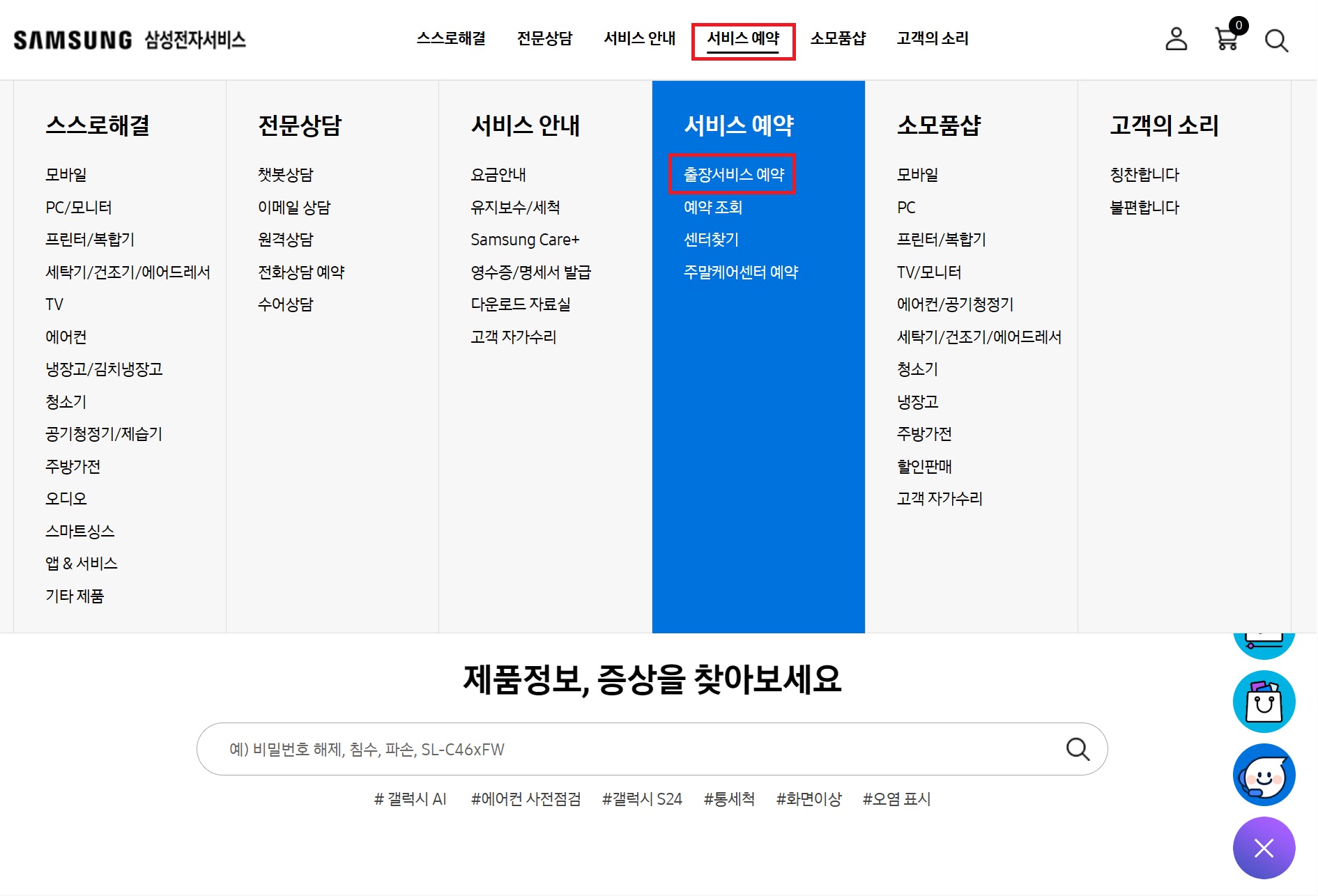Open TV/모니터 under 소모품샵
This screenshot has width=1318, height=896.
coord(929,272)
